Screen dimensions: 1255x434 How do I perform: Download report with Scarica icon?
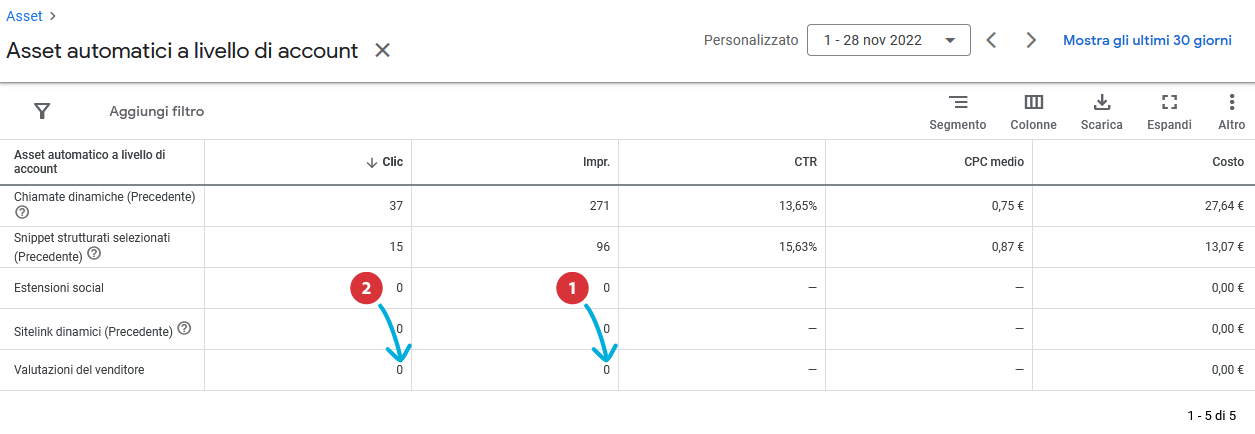coord(1102,111)
